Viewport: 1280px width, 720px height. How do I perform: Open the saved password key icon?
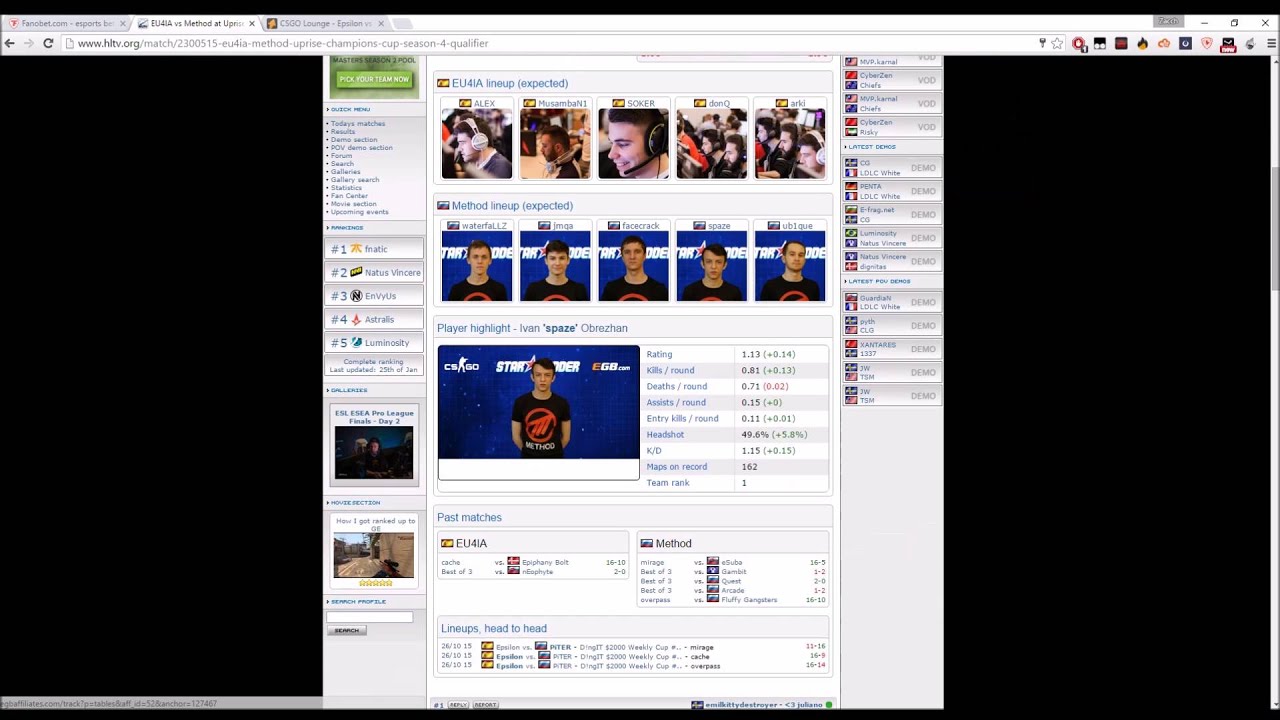coord(1042,43)
